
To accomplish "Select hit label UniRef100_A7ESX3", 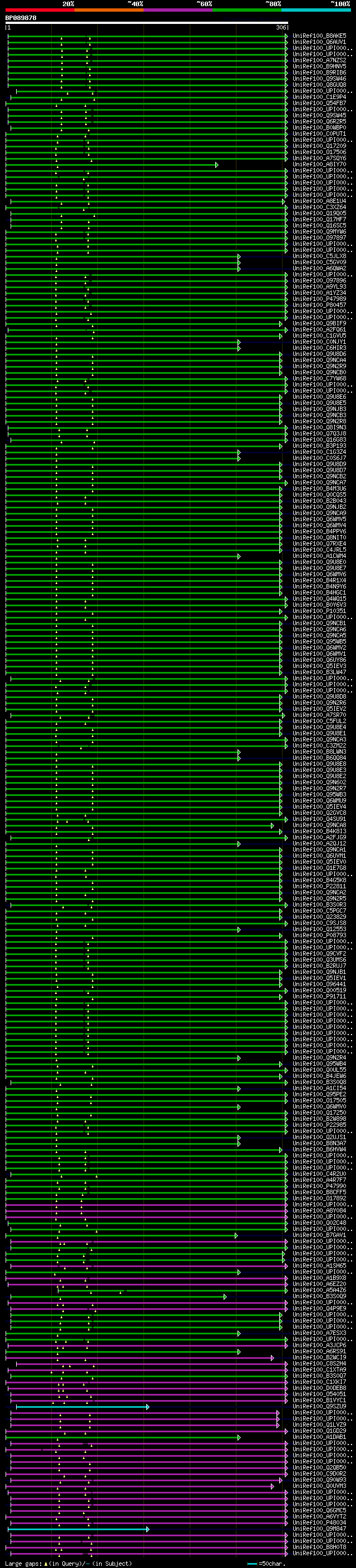I will tap(319, 1332).
